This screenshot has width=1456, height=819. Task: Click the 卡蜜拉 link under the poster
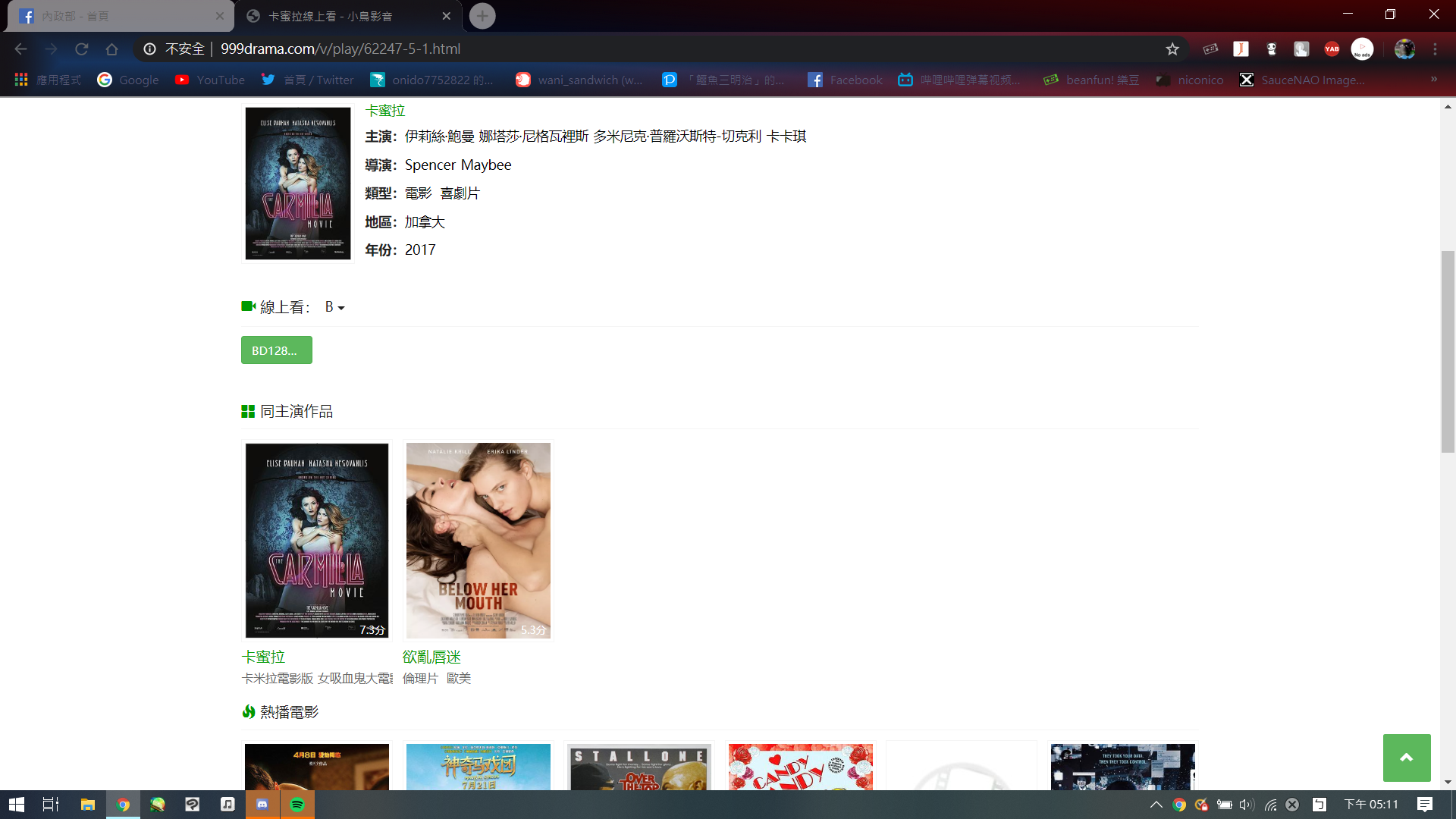point(263,657)
